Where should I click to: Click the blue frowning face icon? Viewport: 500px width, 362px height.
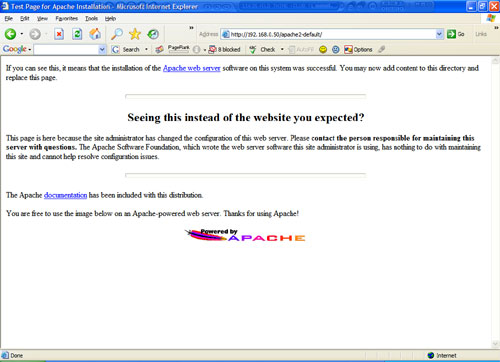click(x=335, y=50)
